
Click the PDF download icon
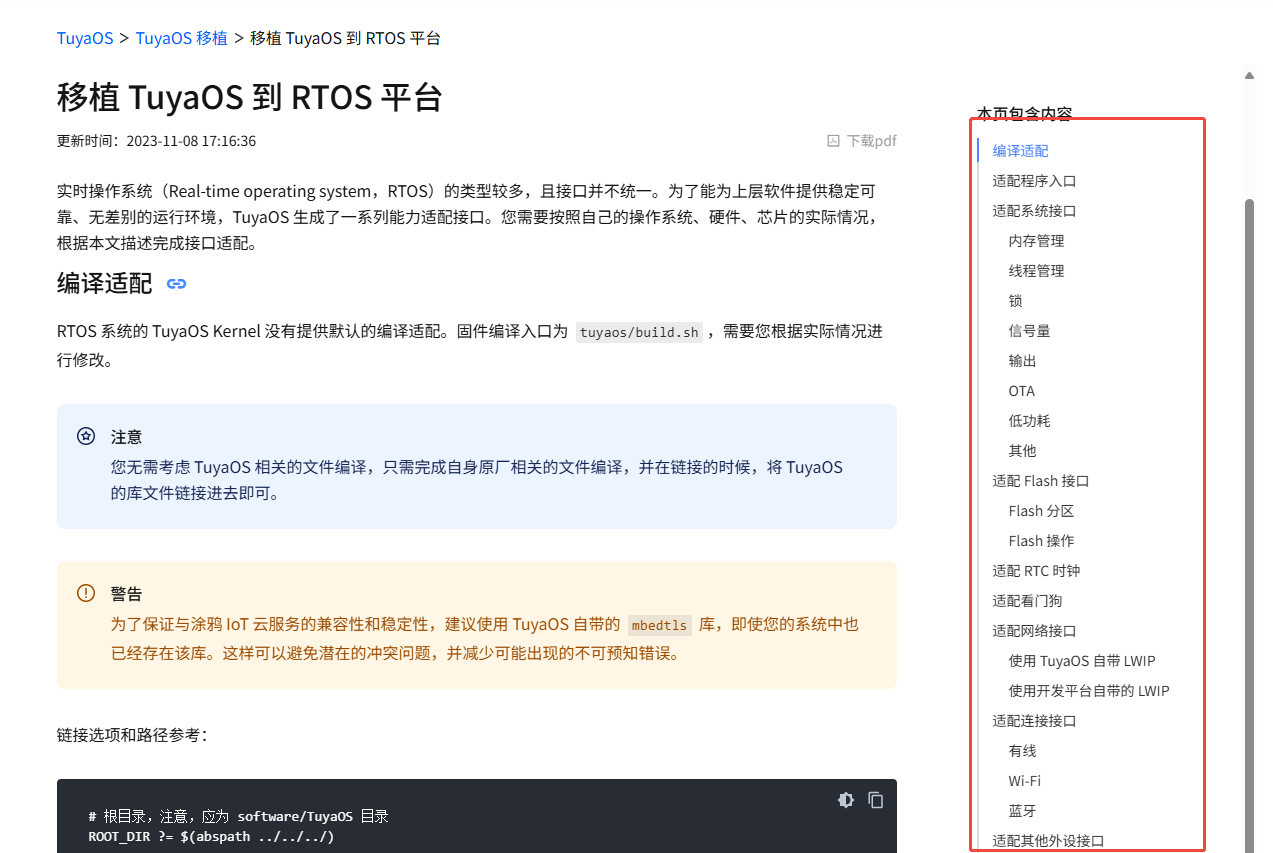click(x=833, y=141)
